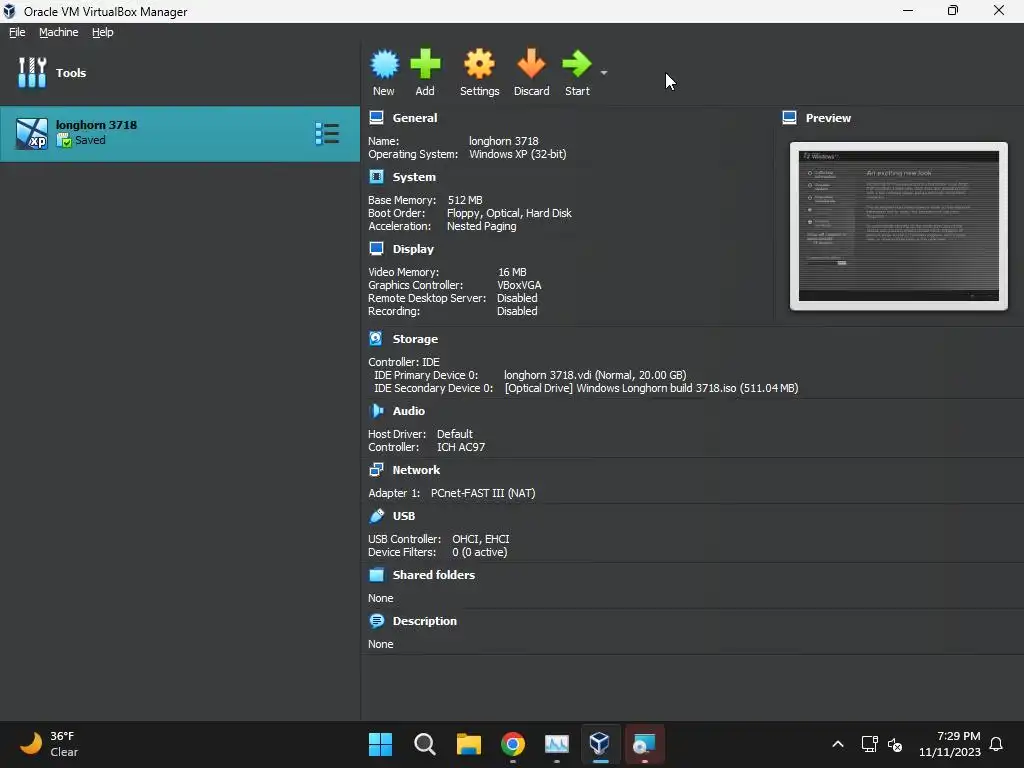Screen dimensions: 1024x768
Task: Click the muted volume tray icon
Action: pyautogui.click(x=895, y=744)
